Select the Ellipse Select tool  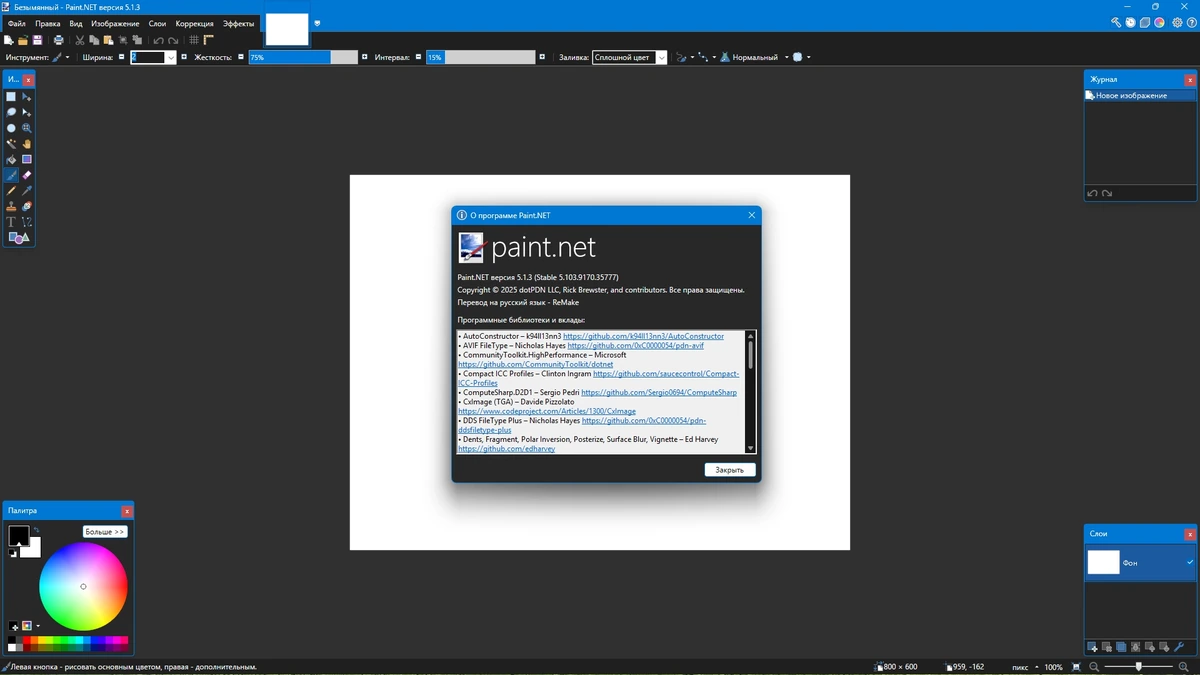[x=11, y=128]
